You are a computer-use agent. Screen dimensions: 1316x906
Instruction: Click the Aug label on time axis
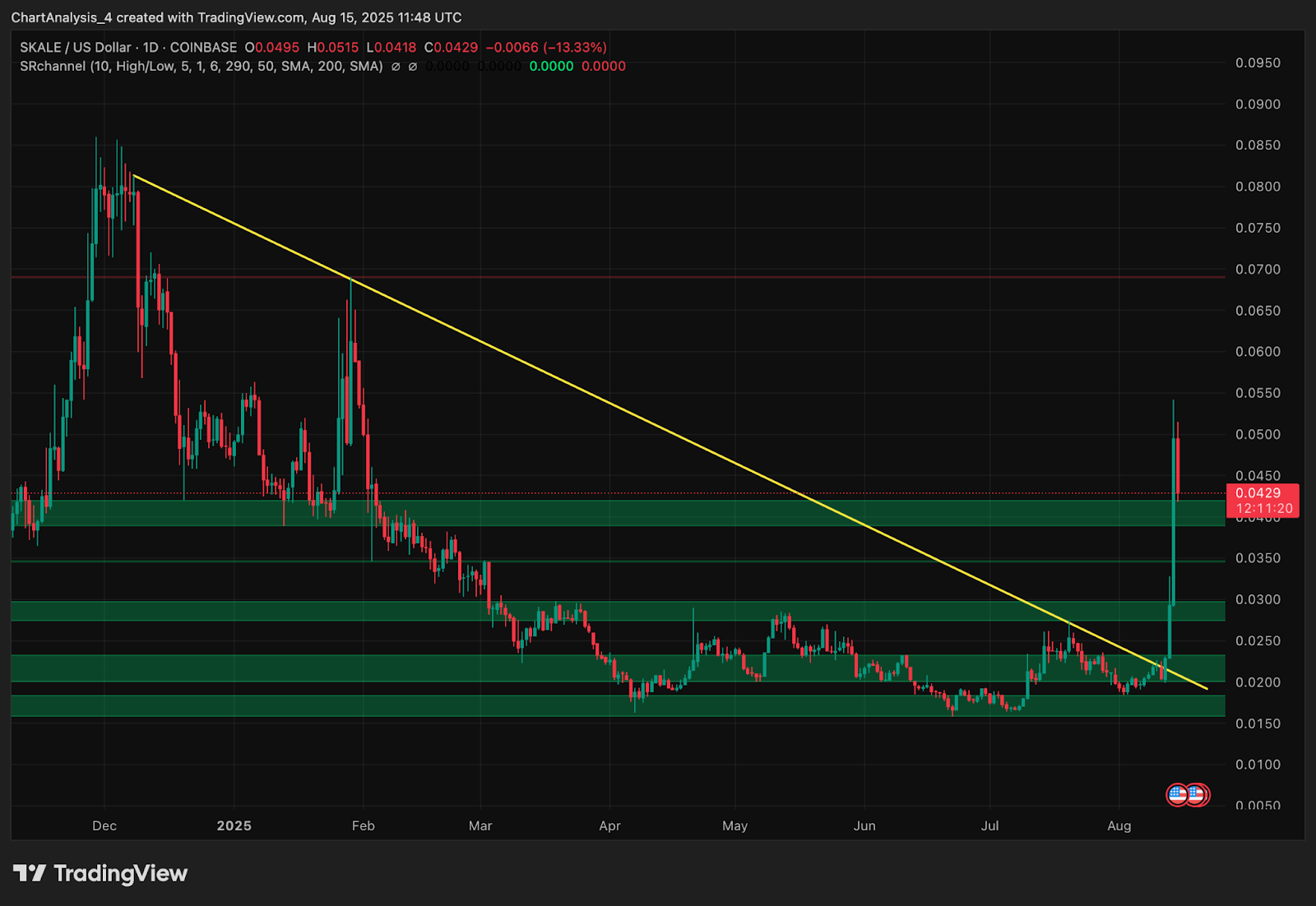1119,825
